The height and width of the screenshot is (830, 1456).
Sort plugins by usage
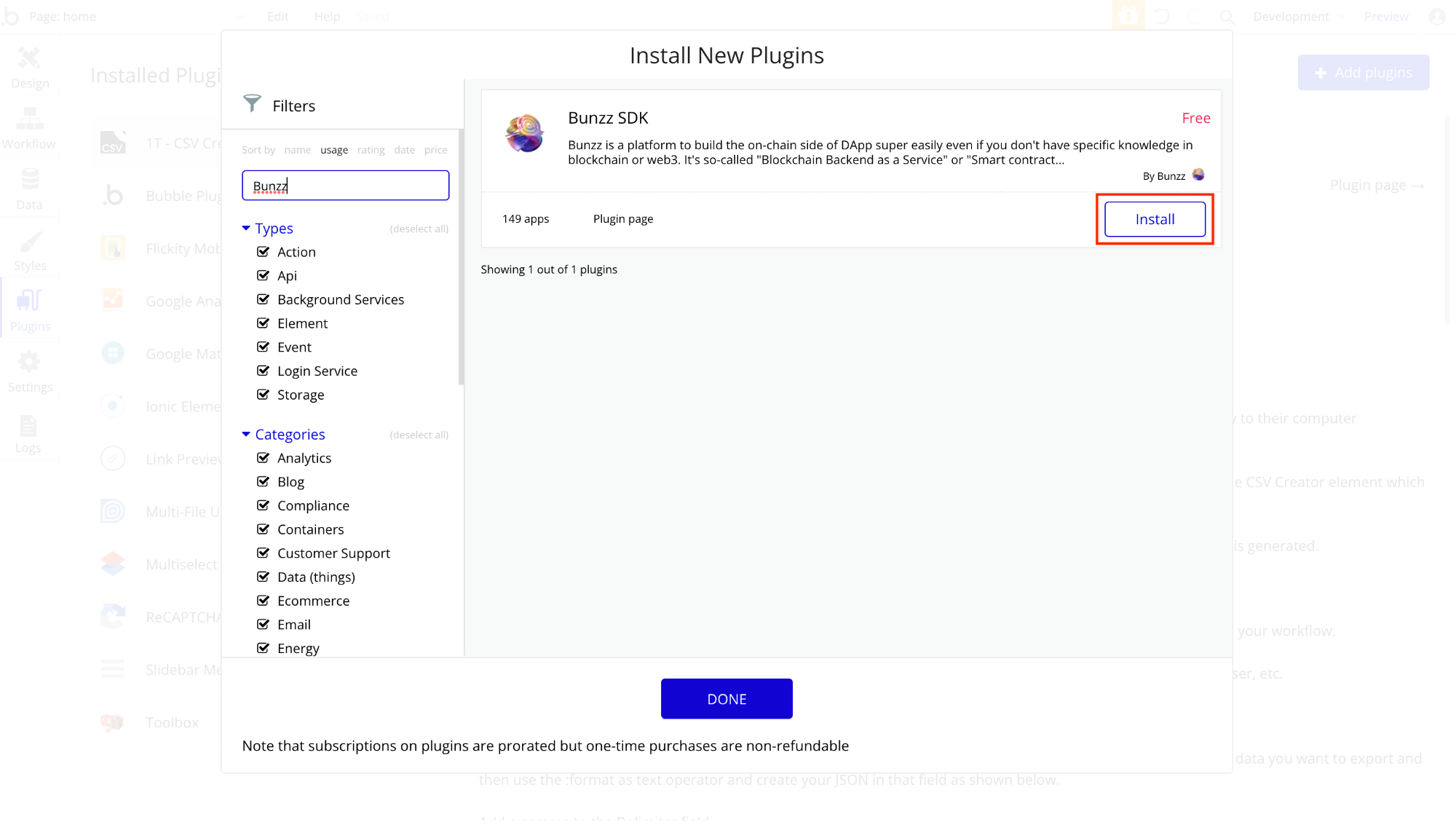[334, 150]
